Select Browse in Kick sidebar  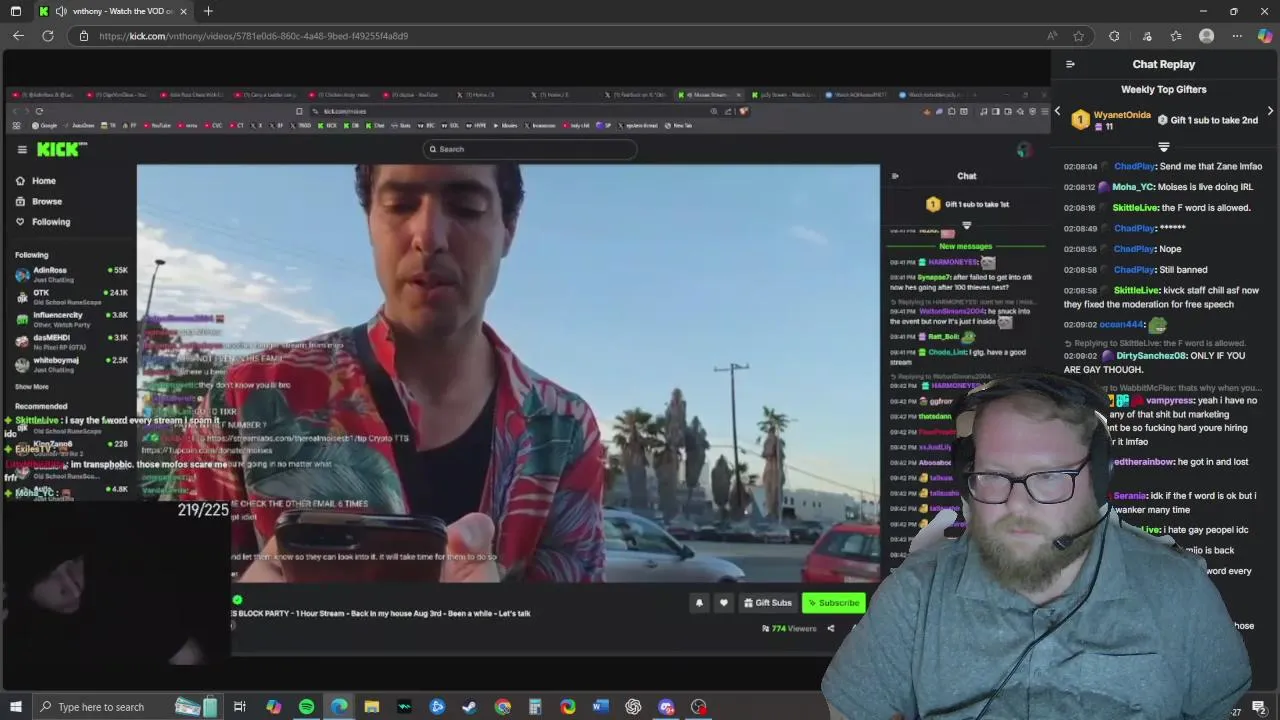38,201
